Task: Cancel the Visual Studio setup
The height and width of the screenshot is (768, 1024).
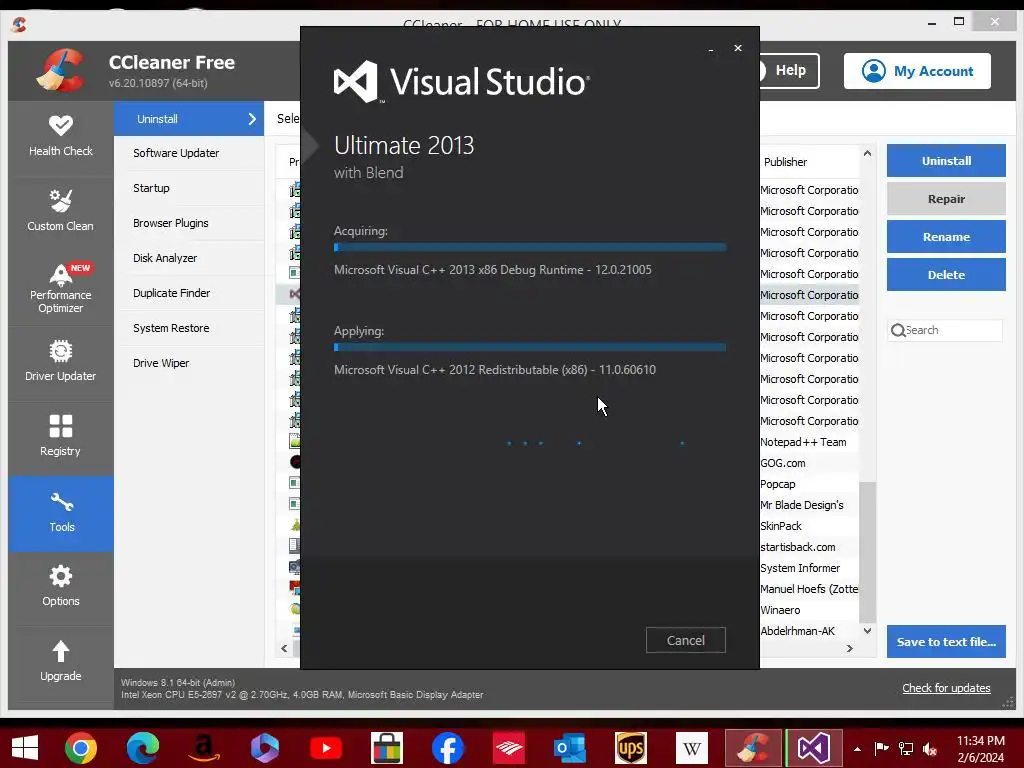Action: point(686,640)
